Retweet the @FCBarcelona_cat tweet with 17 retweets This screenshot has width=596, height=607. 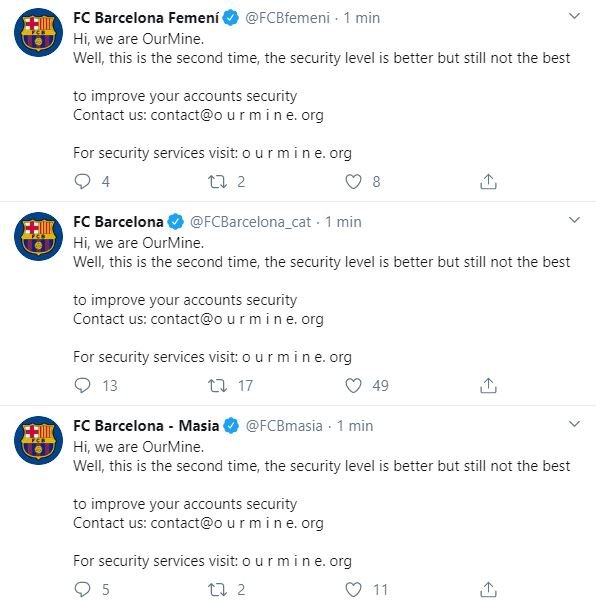point(218,385)
